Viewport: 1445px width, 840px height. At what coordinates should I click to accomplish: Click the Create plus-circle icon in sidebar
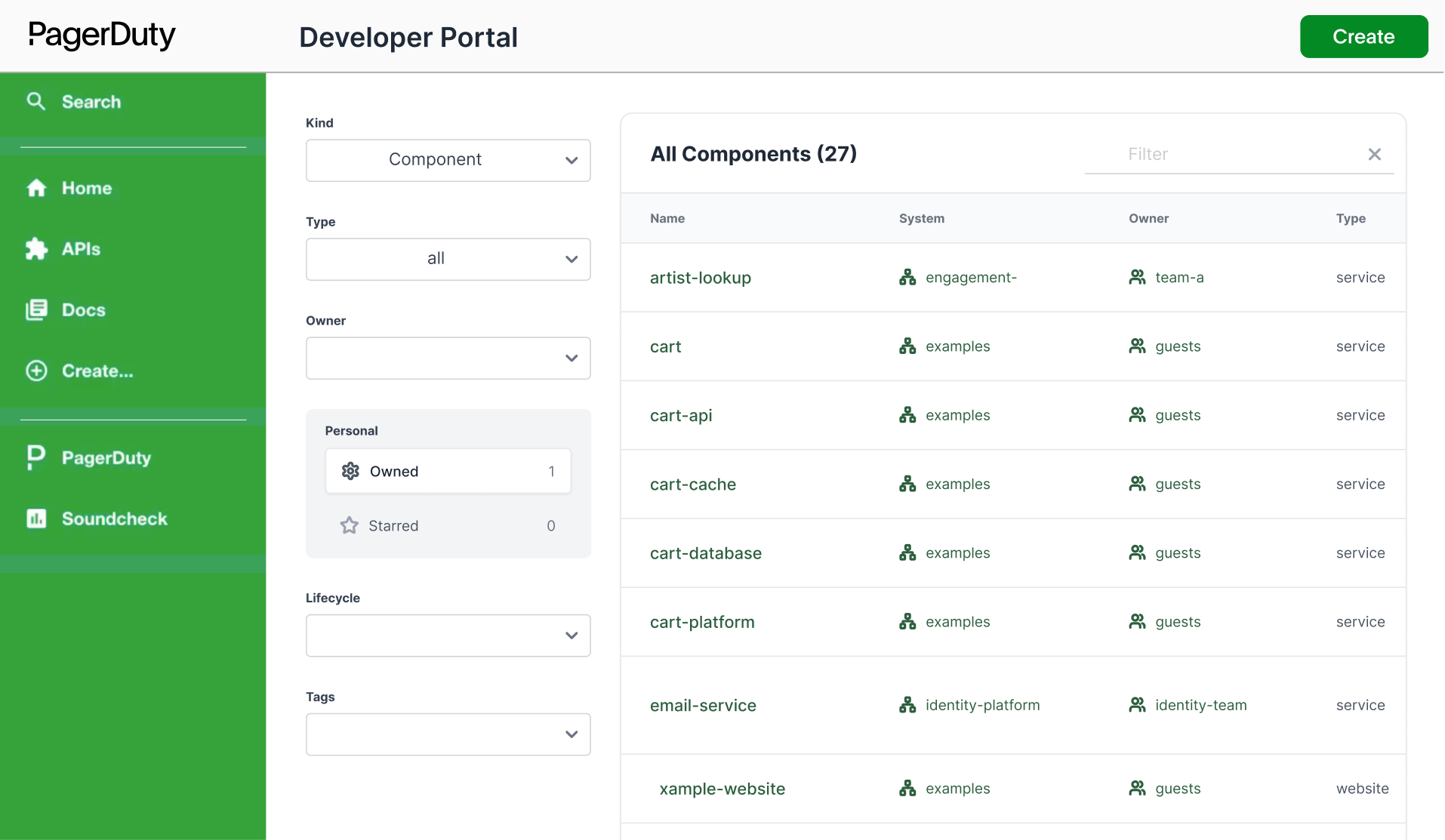[x=36, y=371]
